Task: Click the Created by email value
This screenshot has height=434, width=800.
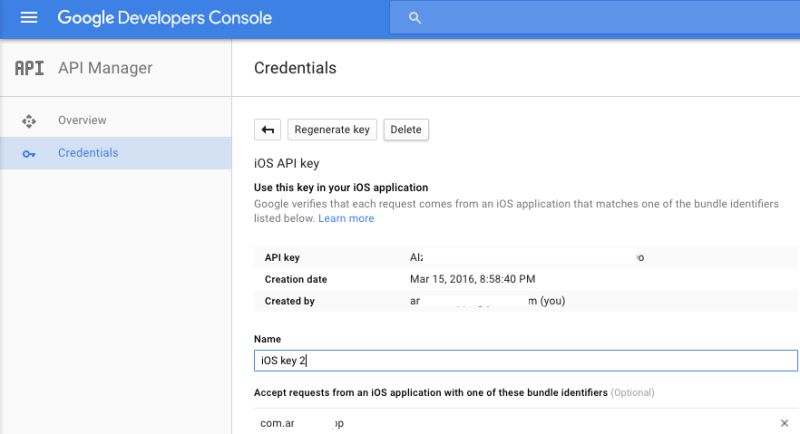Action: tap(487, 301)
